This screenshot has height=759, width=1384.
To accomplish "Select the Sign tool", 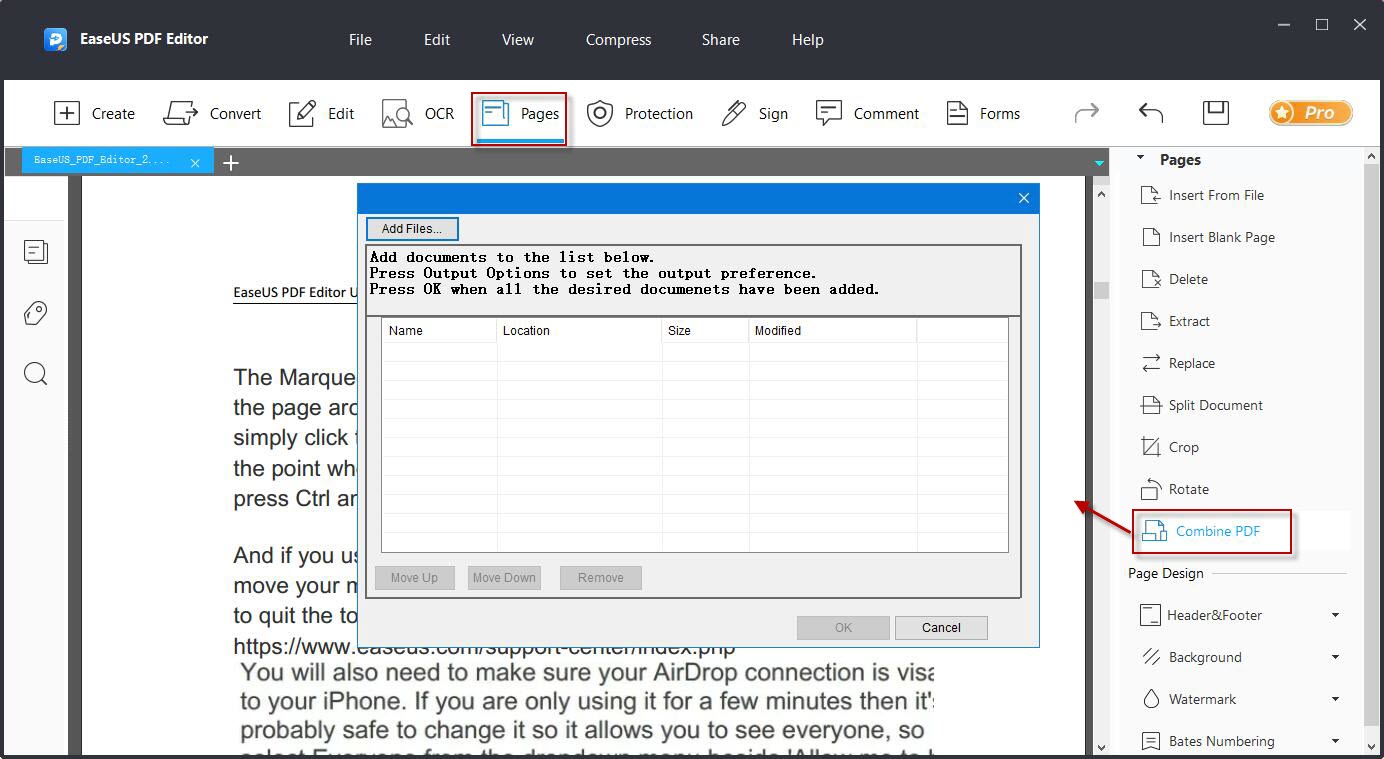I will (755, 113).
